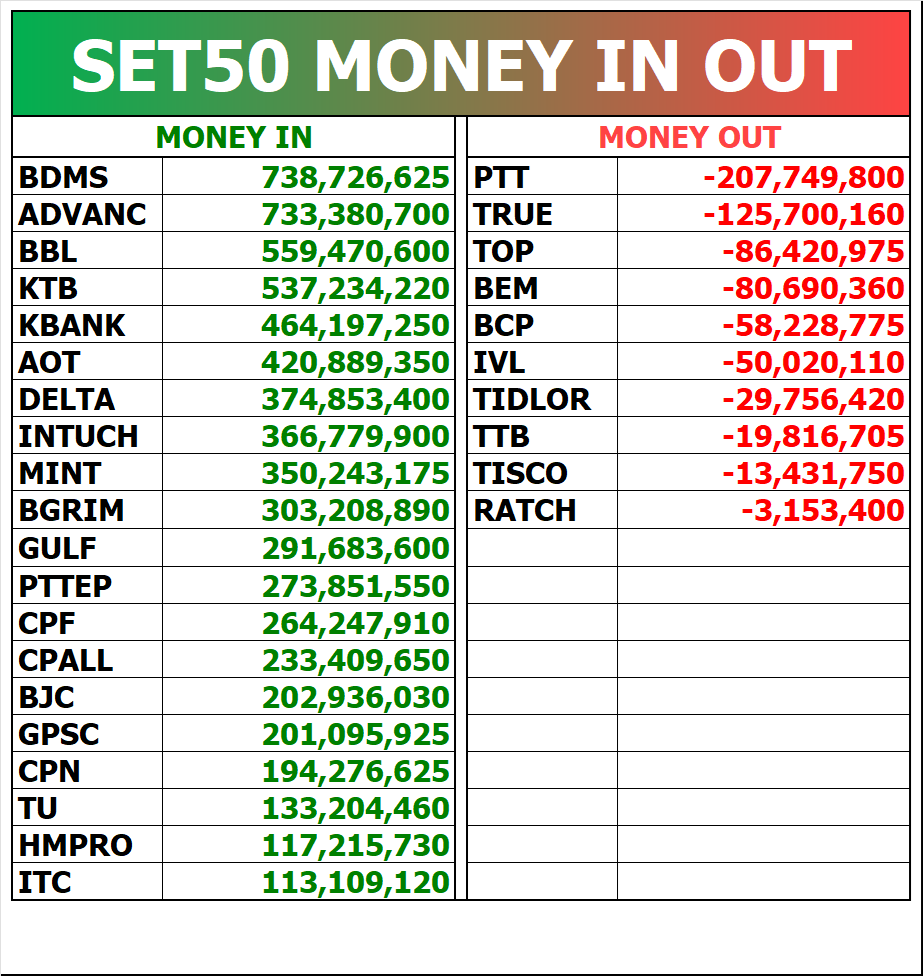Viewport: 923px width, 976px height.
Task: Click the TIDLOR ticker cell
Action: [542, 399]
